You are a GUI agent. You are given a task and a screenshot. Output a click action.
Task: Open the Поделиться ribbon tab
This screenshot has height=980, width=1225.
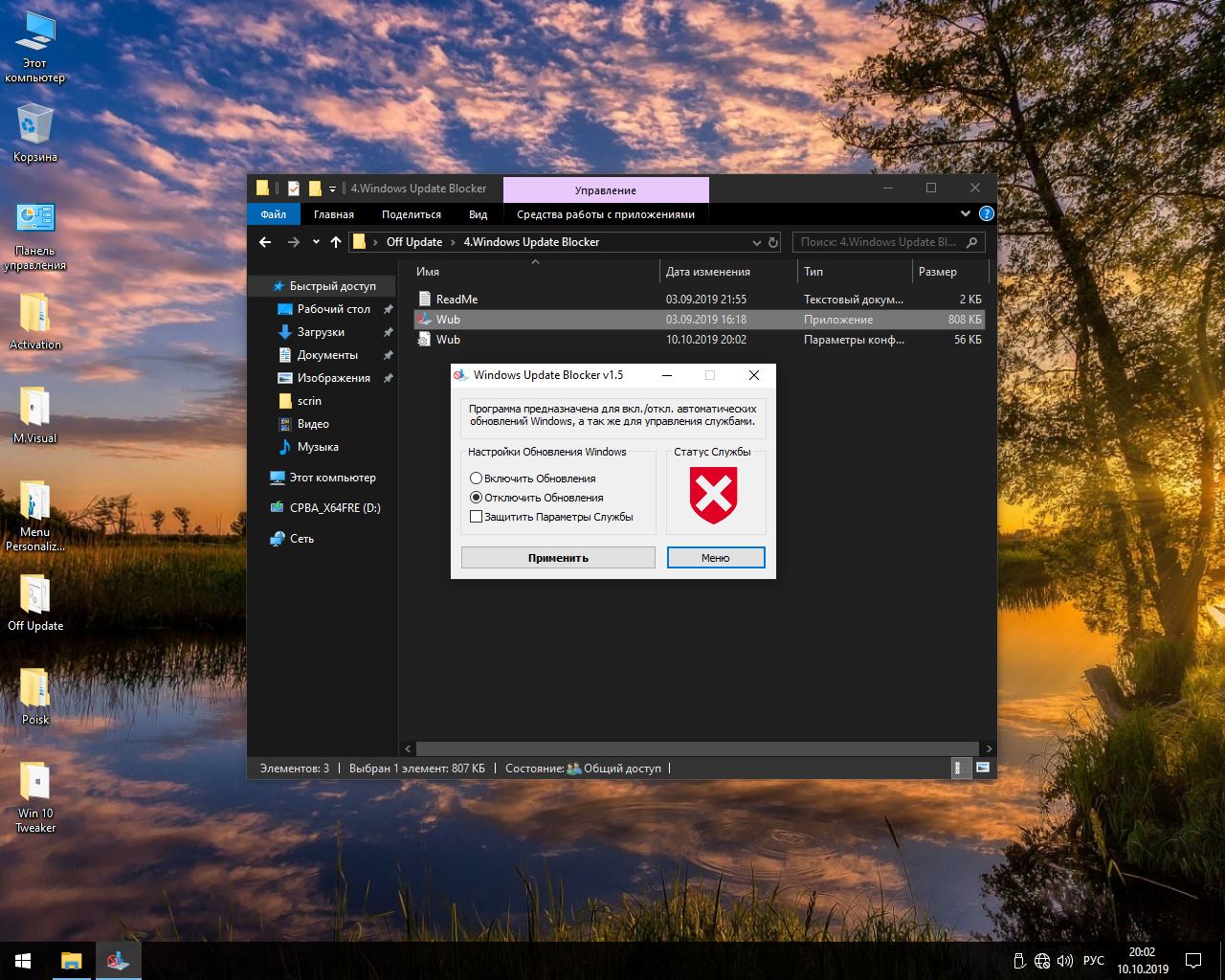(x=412, y=214)
